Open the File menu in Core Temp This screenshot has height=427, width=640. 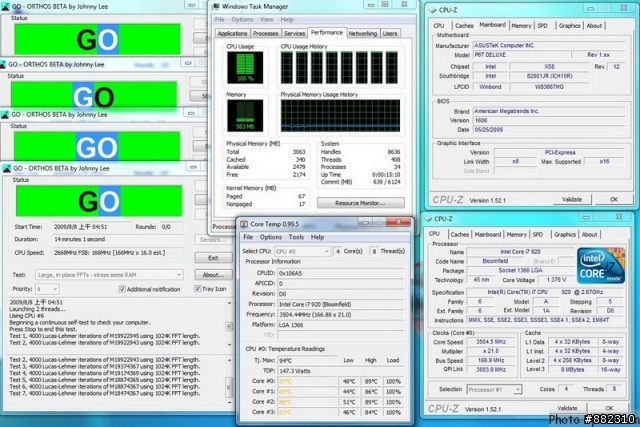click(x=248, y=237)
